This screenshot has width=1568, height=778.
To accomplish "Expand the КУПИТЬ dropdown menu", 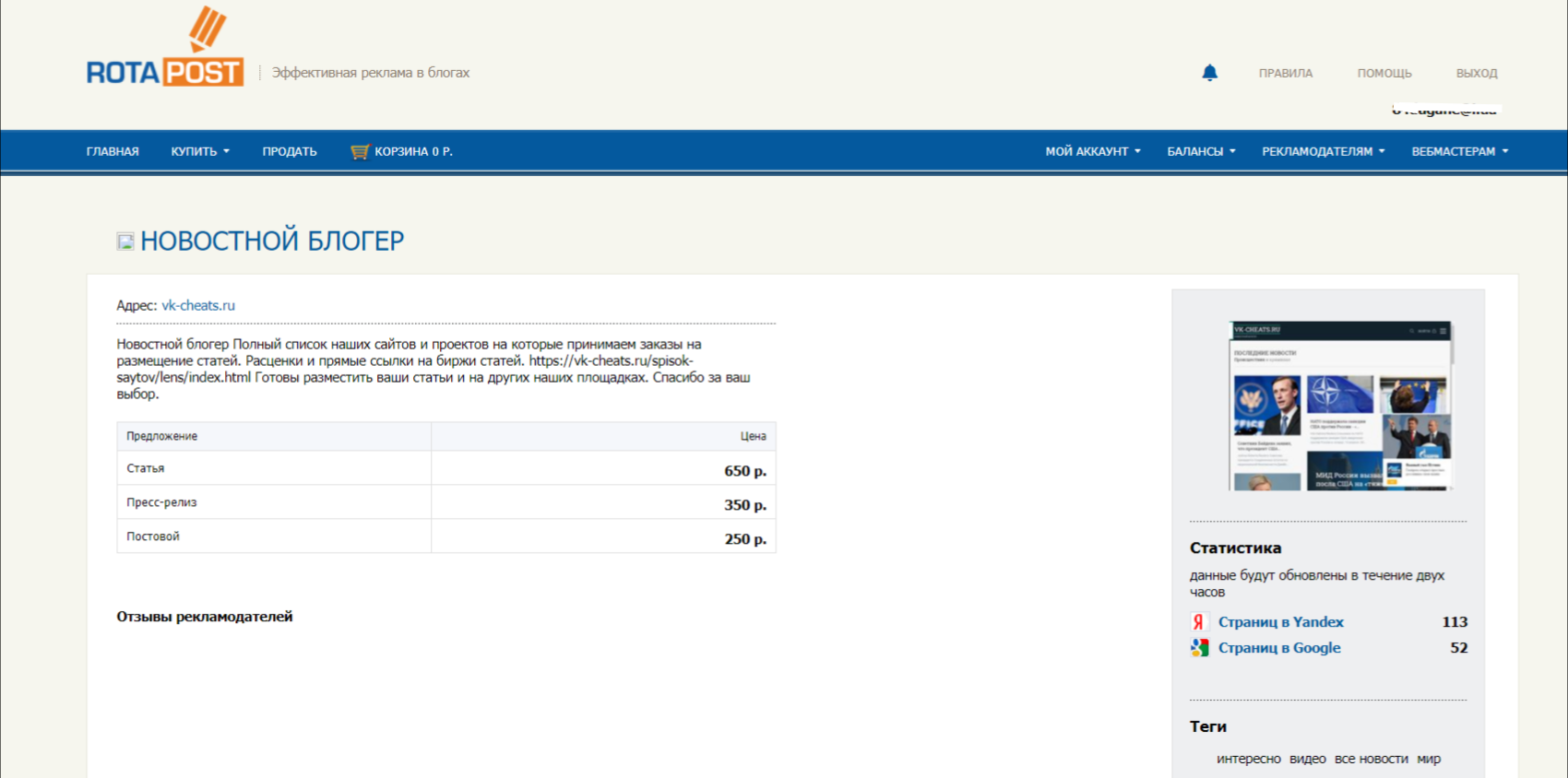I will [x=200, y=151].
